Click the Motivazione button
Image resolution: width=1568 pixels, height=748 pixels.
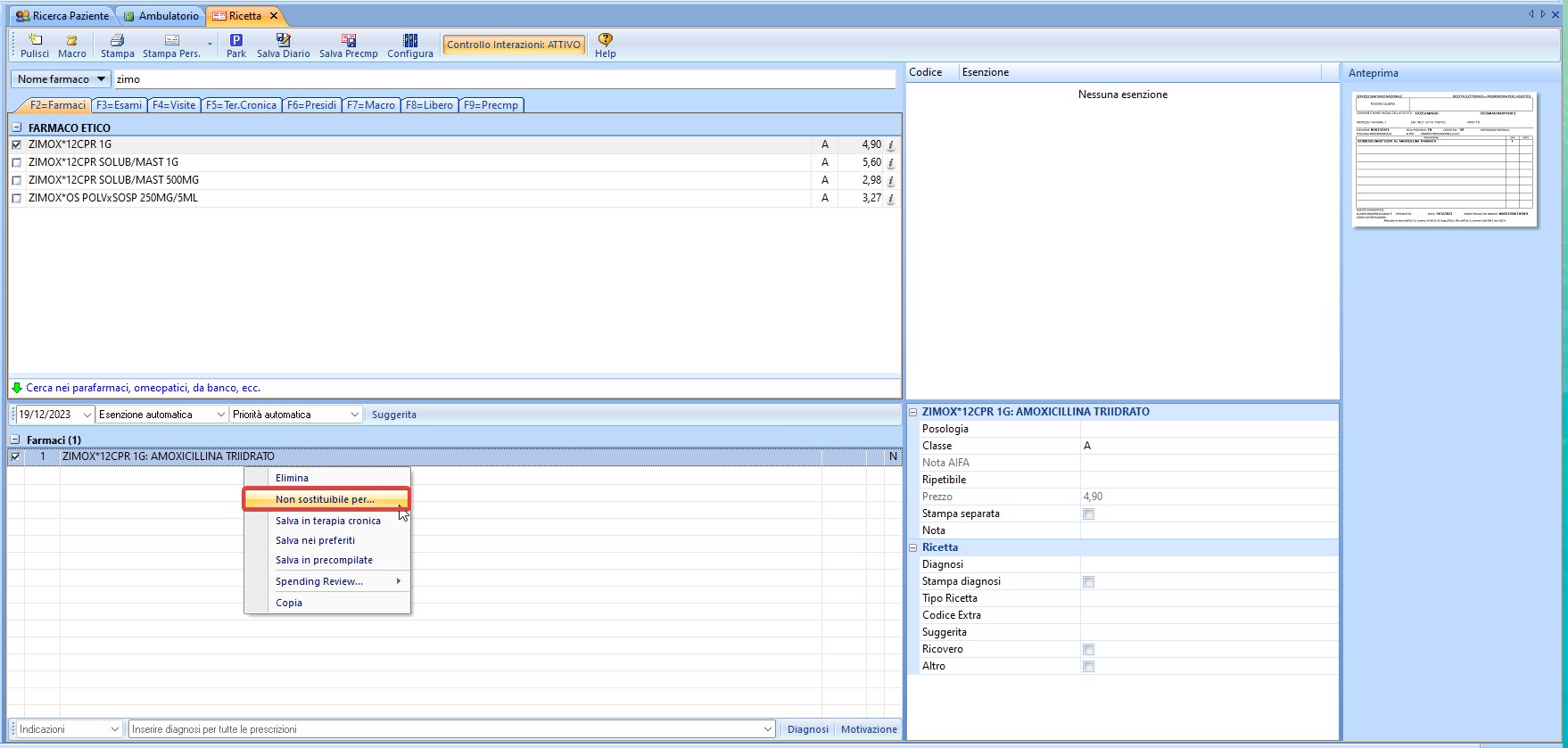pos(869,729)
